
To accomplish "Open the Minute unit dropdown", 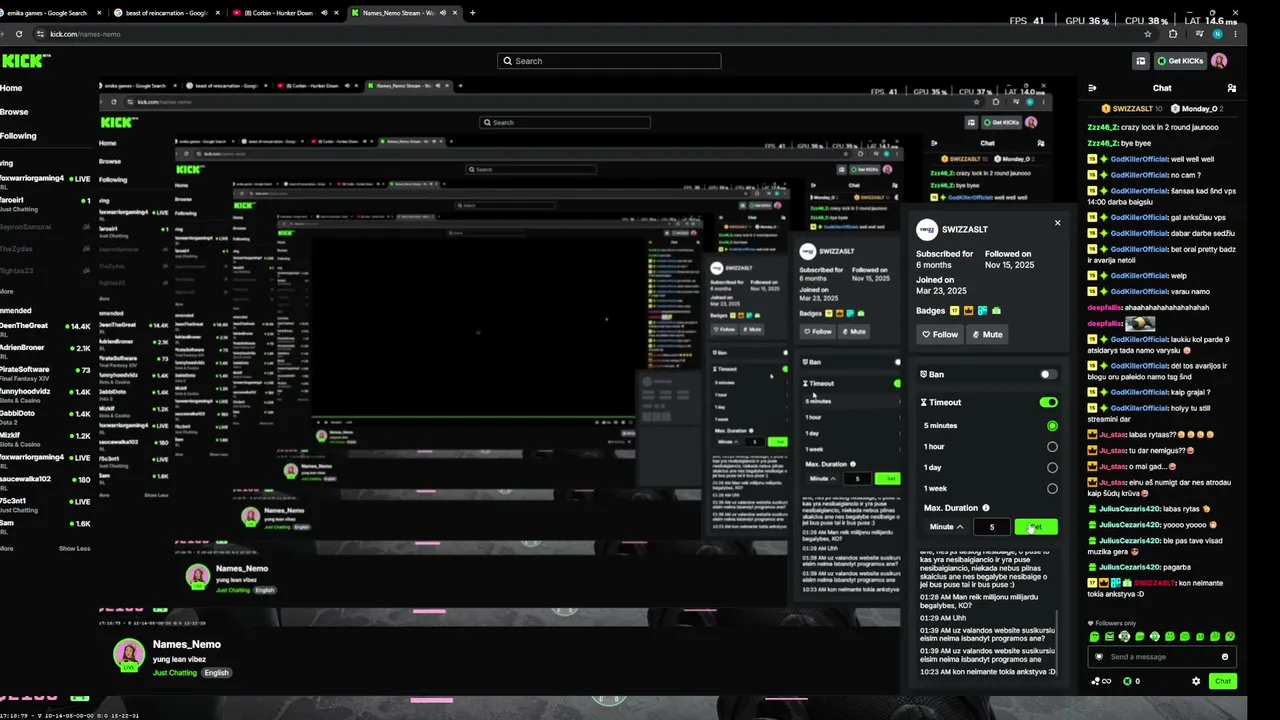I will point(946,527).
